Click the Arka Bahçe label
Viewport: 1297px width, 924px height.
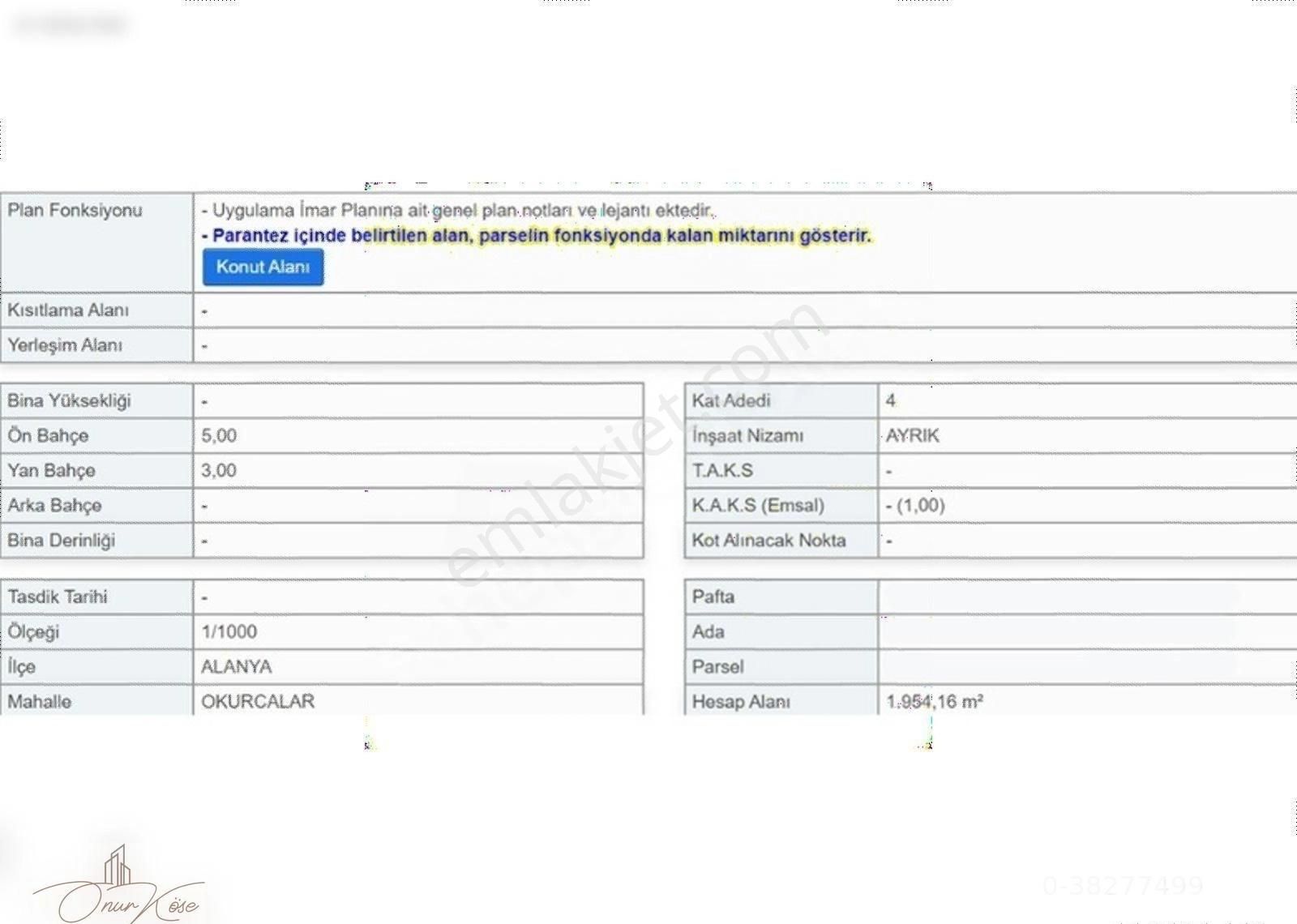(54, 506)
